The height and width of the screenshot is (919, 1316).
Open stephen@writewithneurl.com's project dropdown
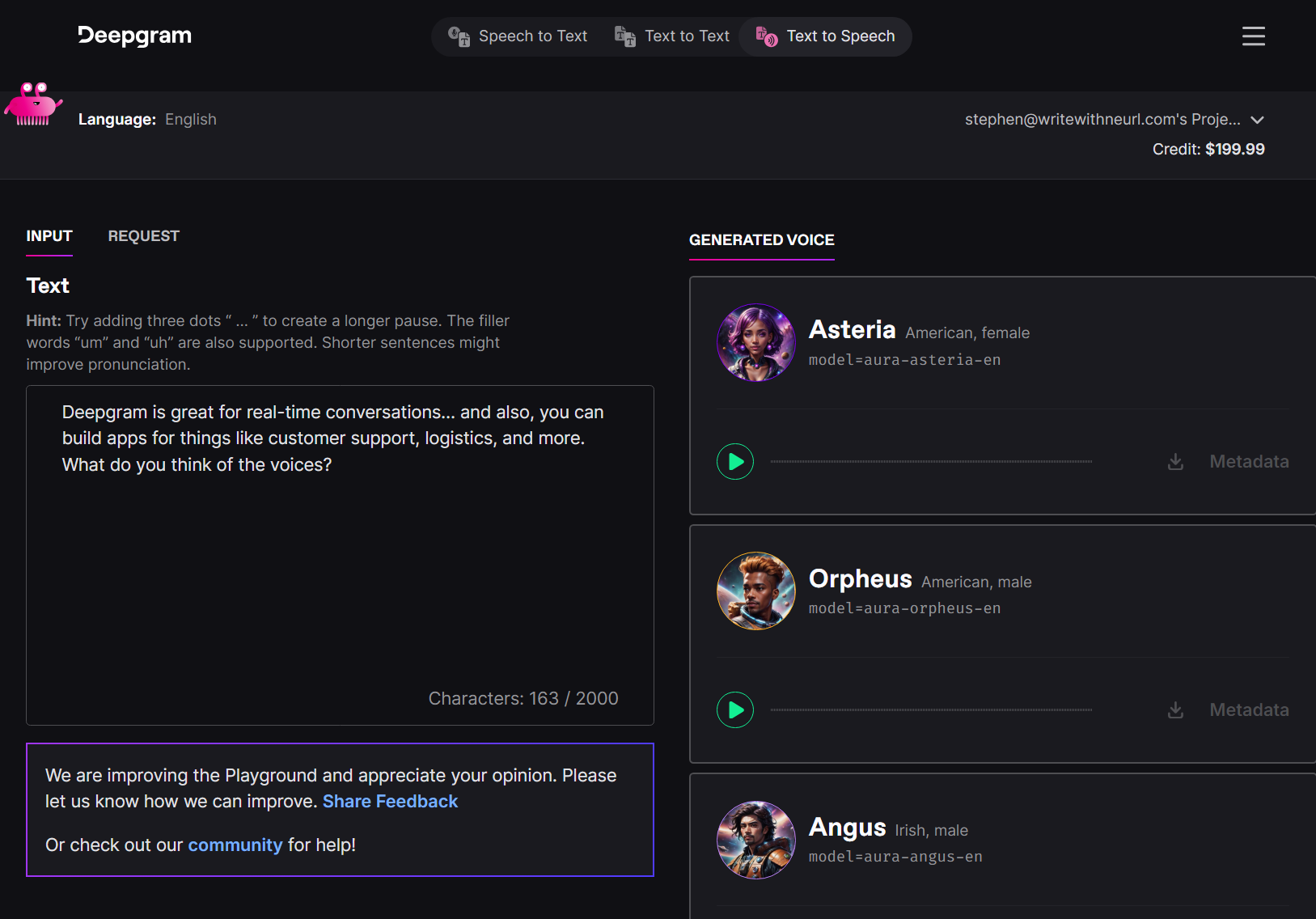pos(1114,120)
